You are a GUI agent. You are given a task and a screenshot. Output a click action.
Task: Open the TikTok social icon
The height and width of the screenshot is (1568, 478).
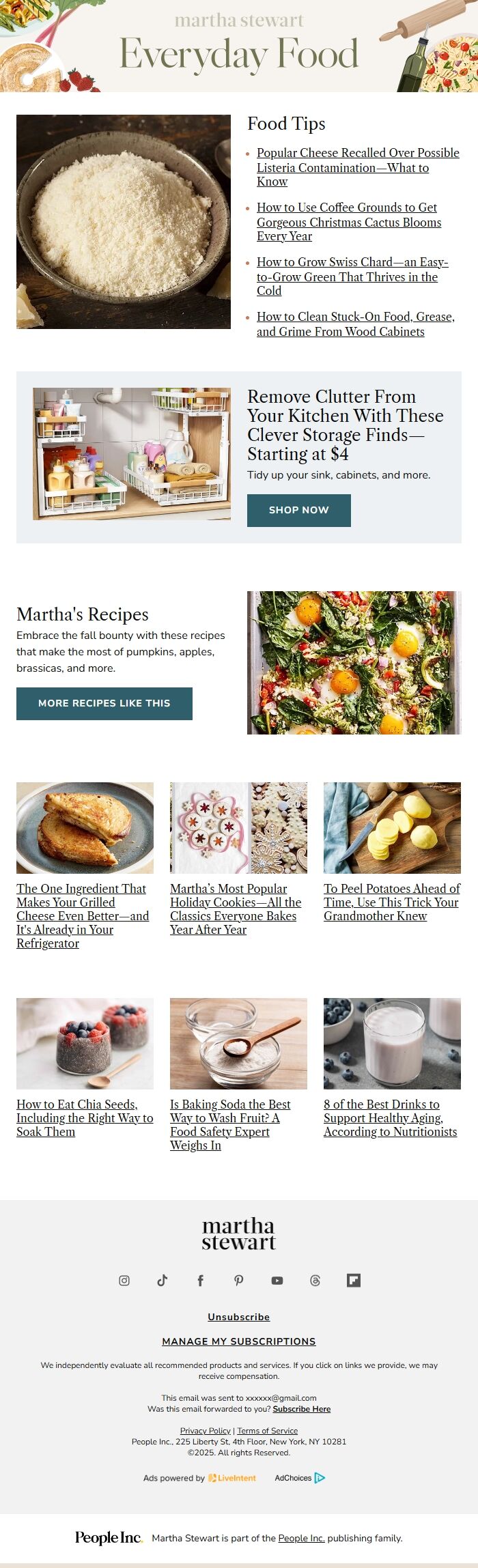pos(163,1281)
